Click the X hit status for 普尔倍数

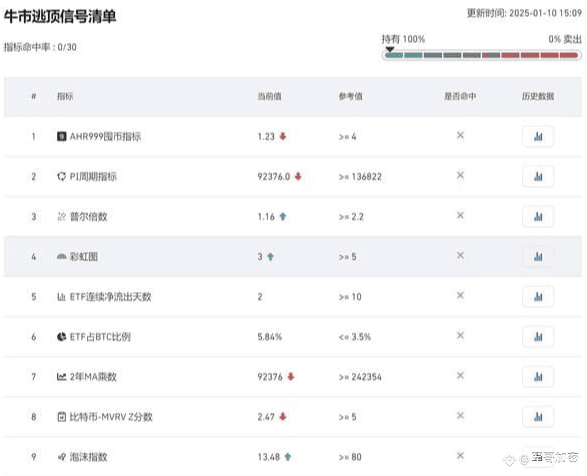tap(460, 215)
